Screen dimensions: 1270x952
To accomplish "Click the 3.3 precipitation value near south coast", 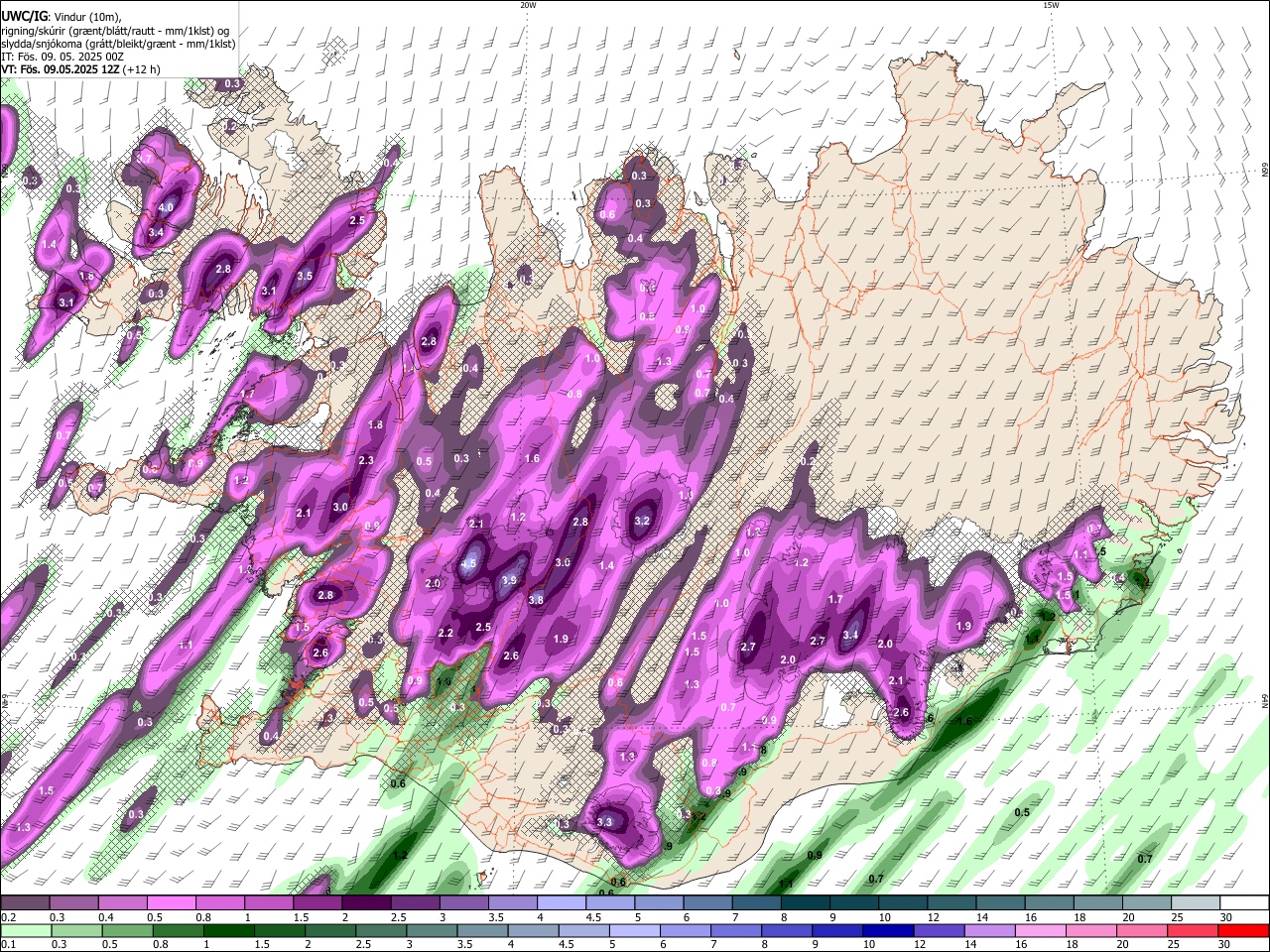I will pyautogui.click(x=604, y=822).
